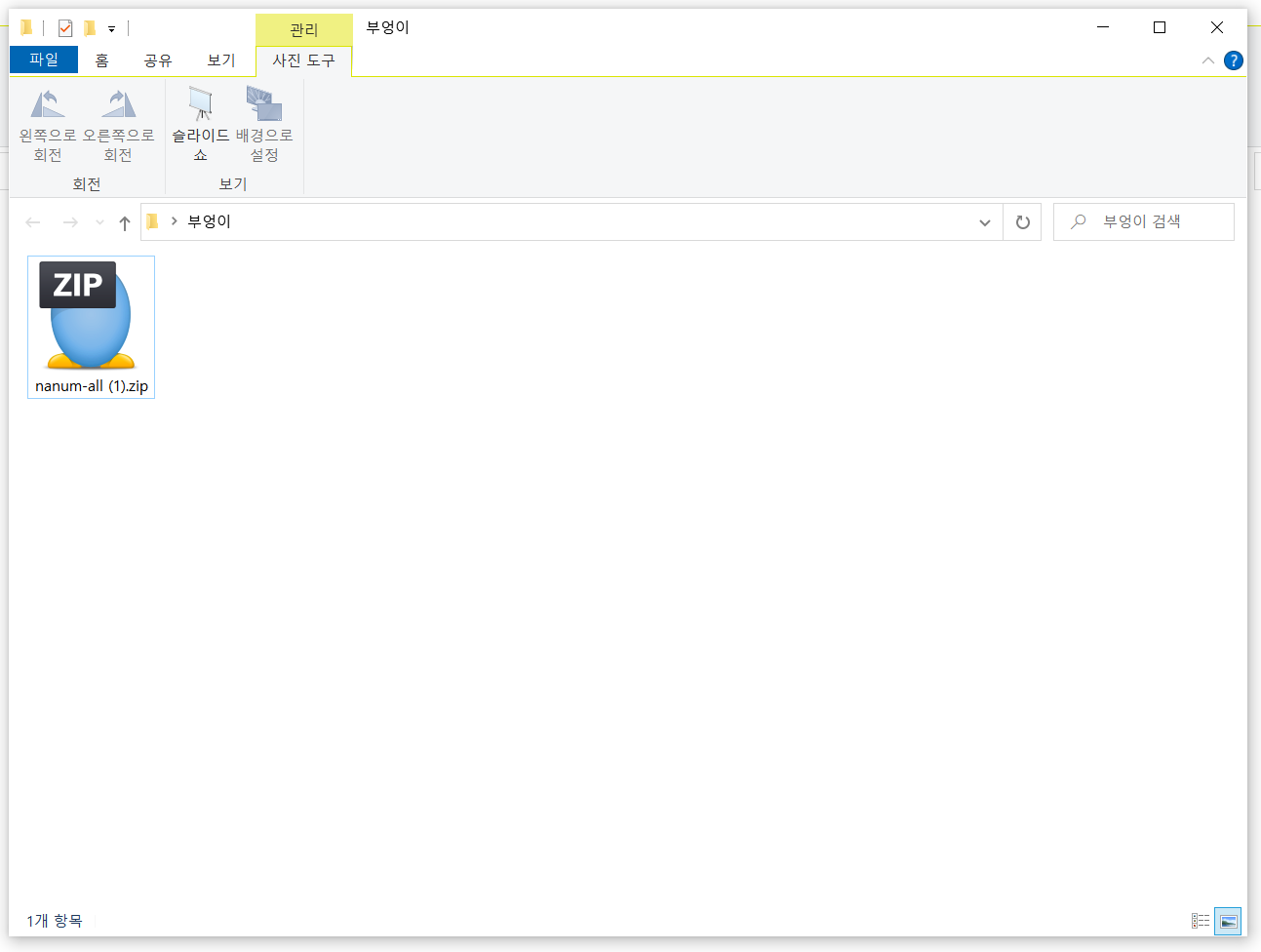Screen dimensions: 1261x952
Task: Open help with the blue question mark
Action: click(x=1234, y=60)
